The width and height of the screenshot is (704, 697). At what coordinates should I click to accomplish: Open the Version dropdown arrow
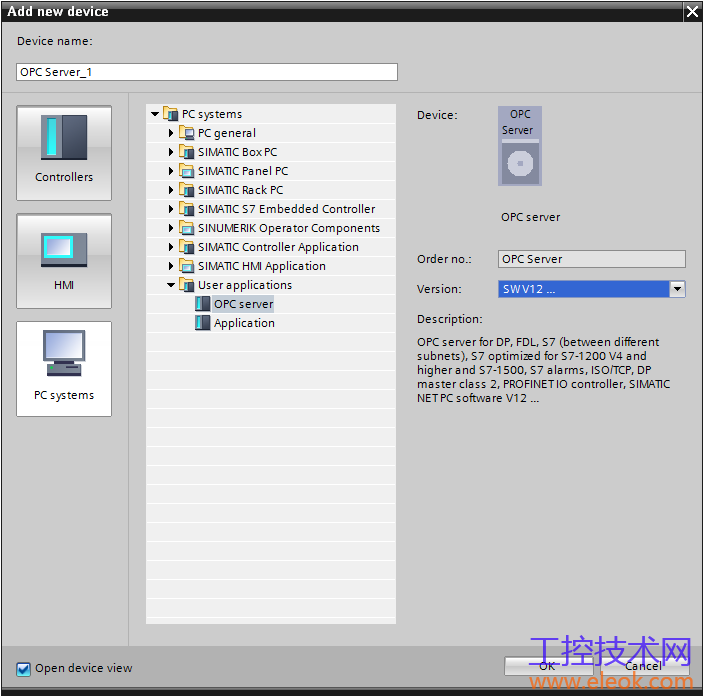click(677, 289)
